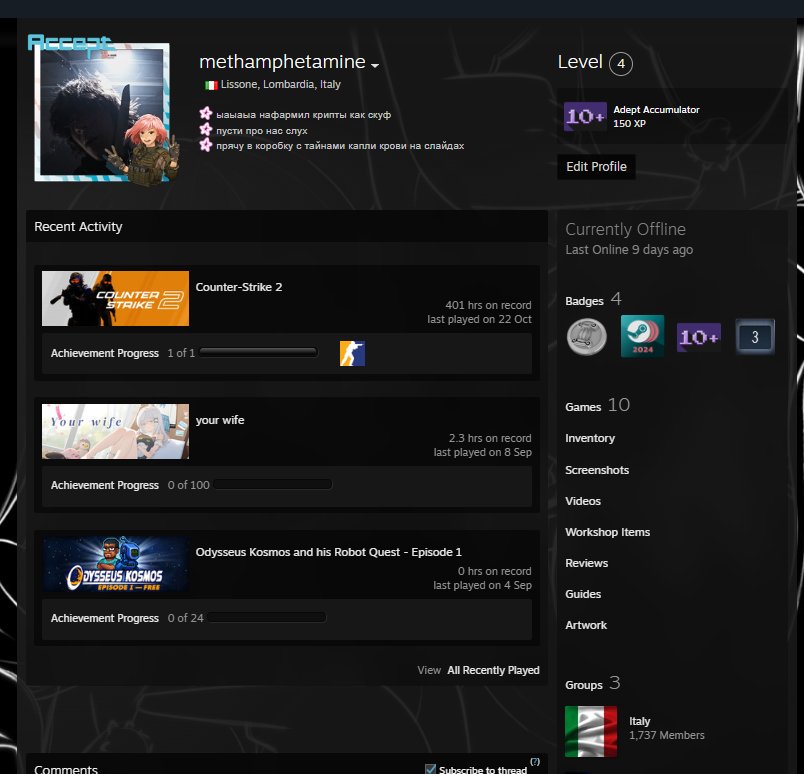Click the pink flag beside the first profile line
Screen dimensions: 804x774
[x=205, y=113]
